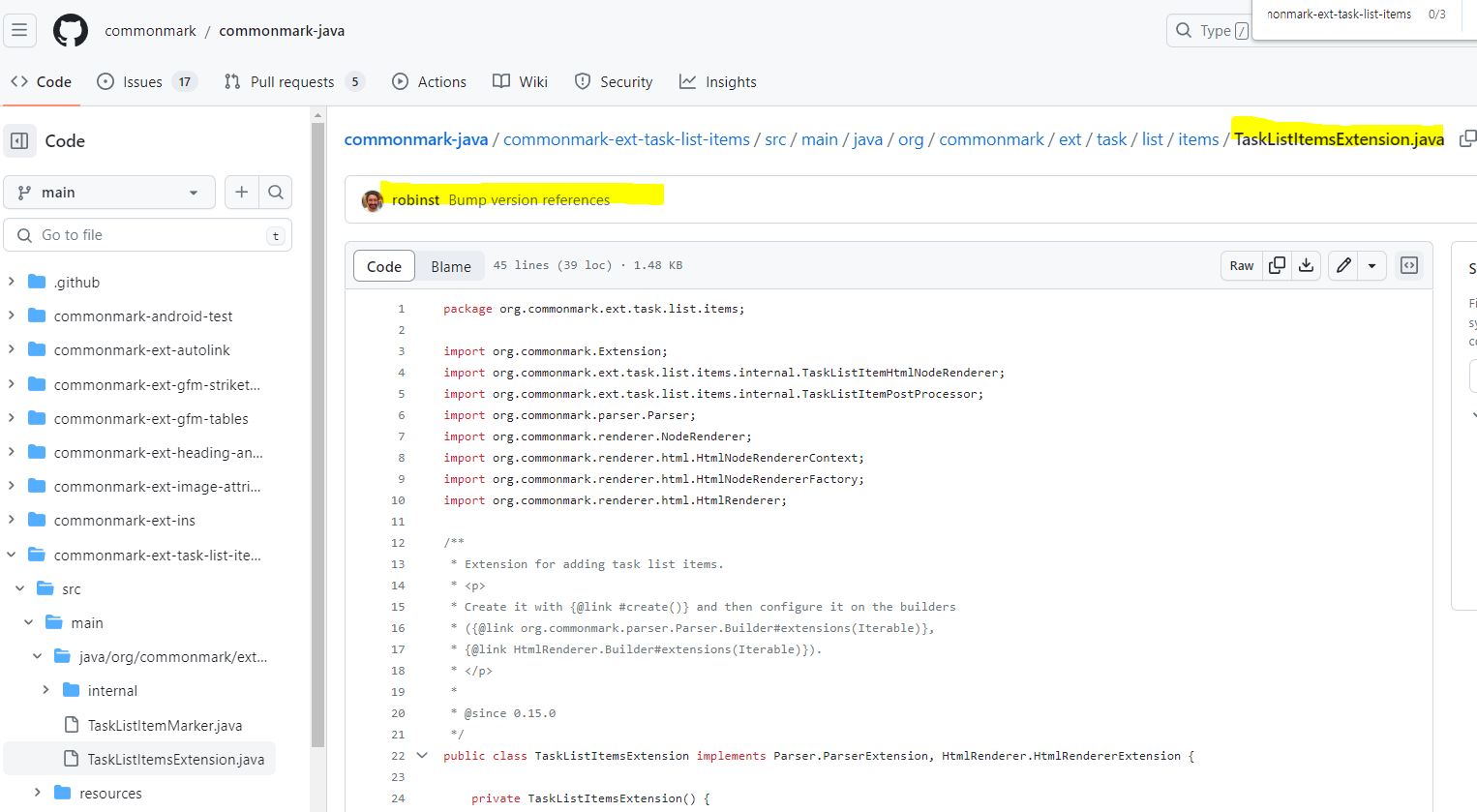
Task: Open commonmark-ext-gfm-striket... folder
Action: click(x=157, y=384)
